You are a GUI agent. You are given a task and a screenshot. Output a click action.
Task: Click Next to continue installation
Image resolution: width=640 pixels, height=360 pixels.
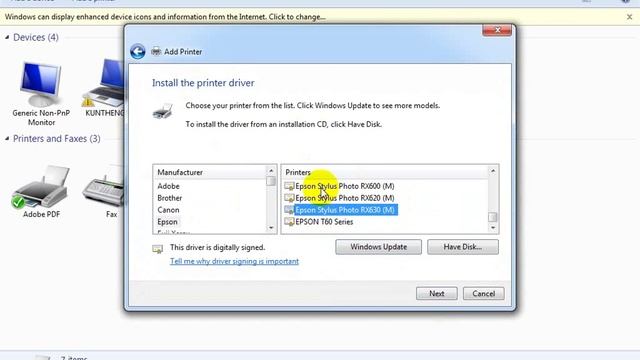coord(436,293)
